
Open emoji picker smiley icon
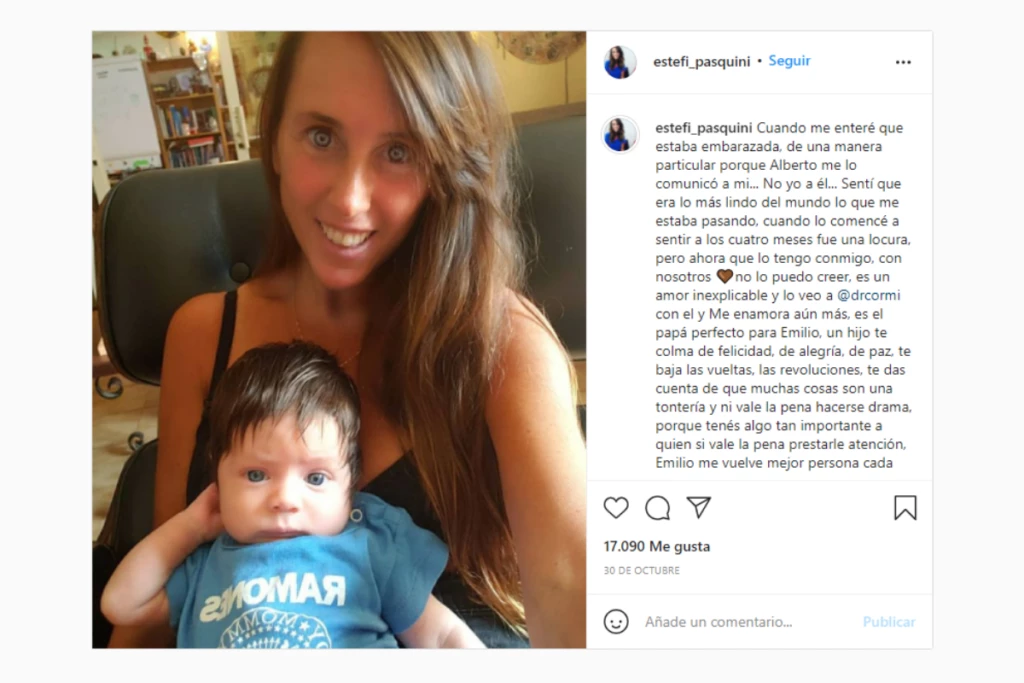pos(616,622)
